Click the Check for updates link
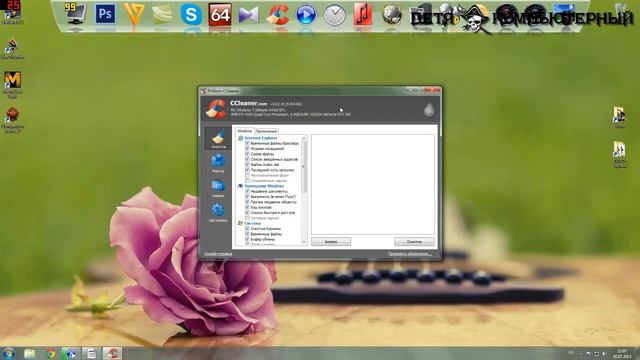Screen dimensions: 640x360 click(x=409, y=254)
